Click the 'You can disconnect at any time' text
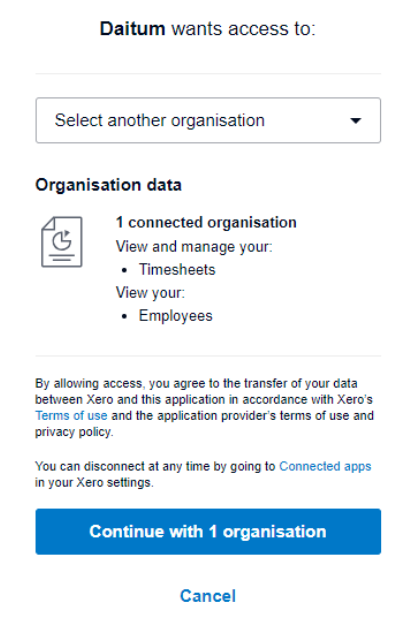The height and width of the screenshot is (625, 410). click(x=155, y=466)
